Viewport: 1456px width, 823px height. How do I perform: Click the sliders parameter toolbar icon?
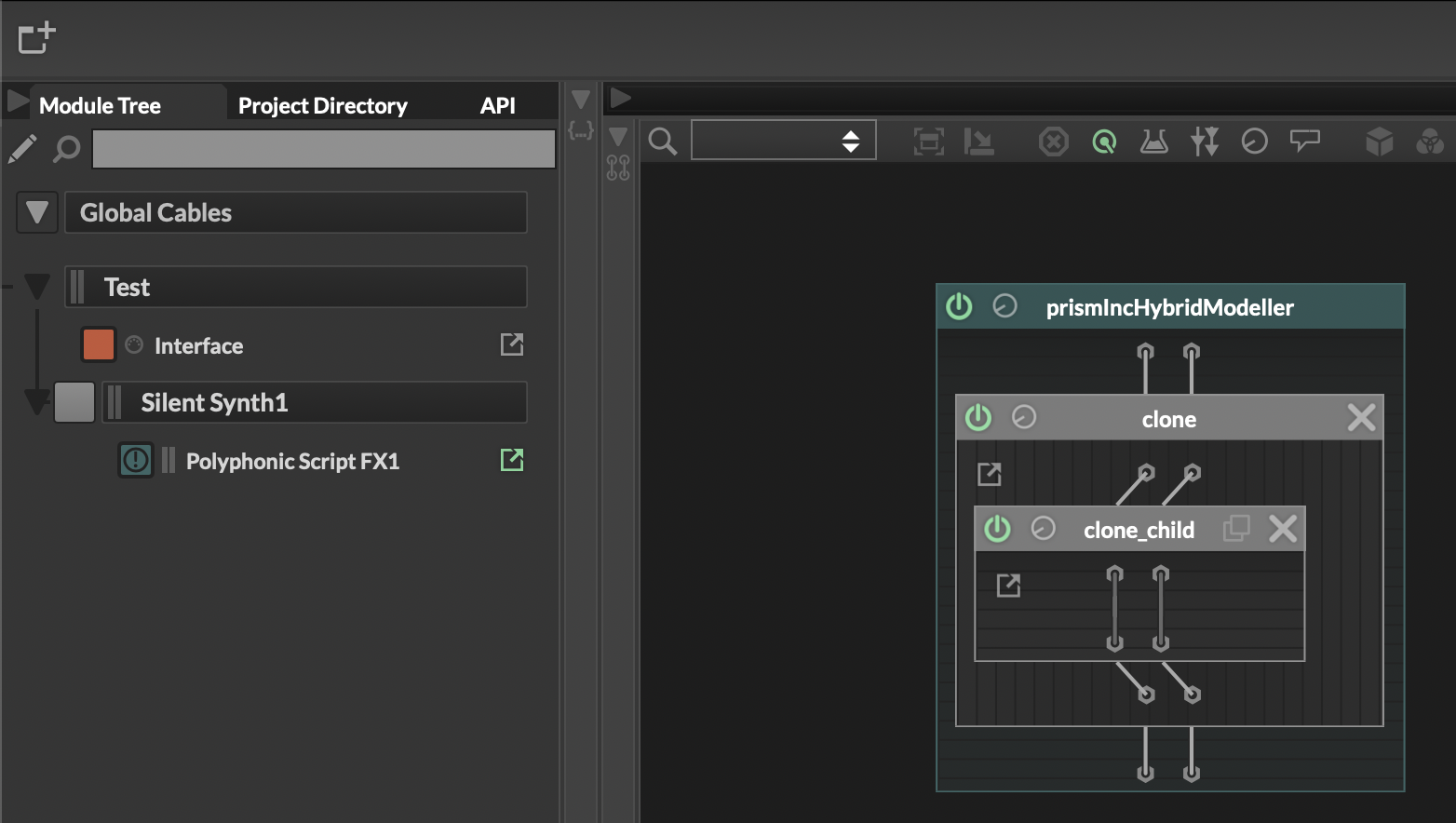[1205, 142]
